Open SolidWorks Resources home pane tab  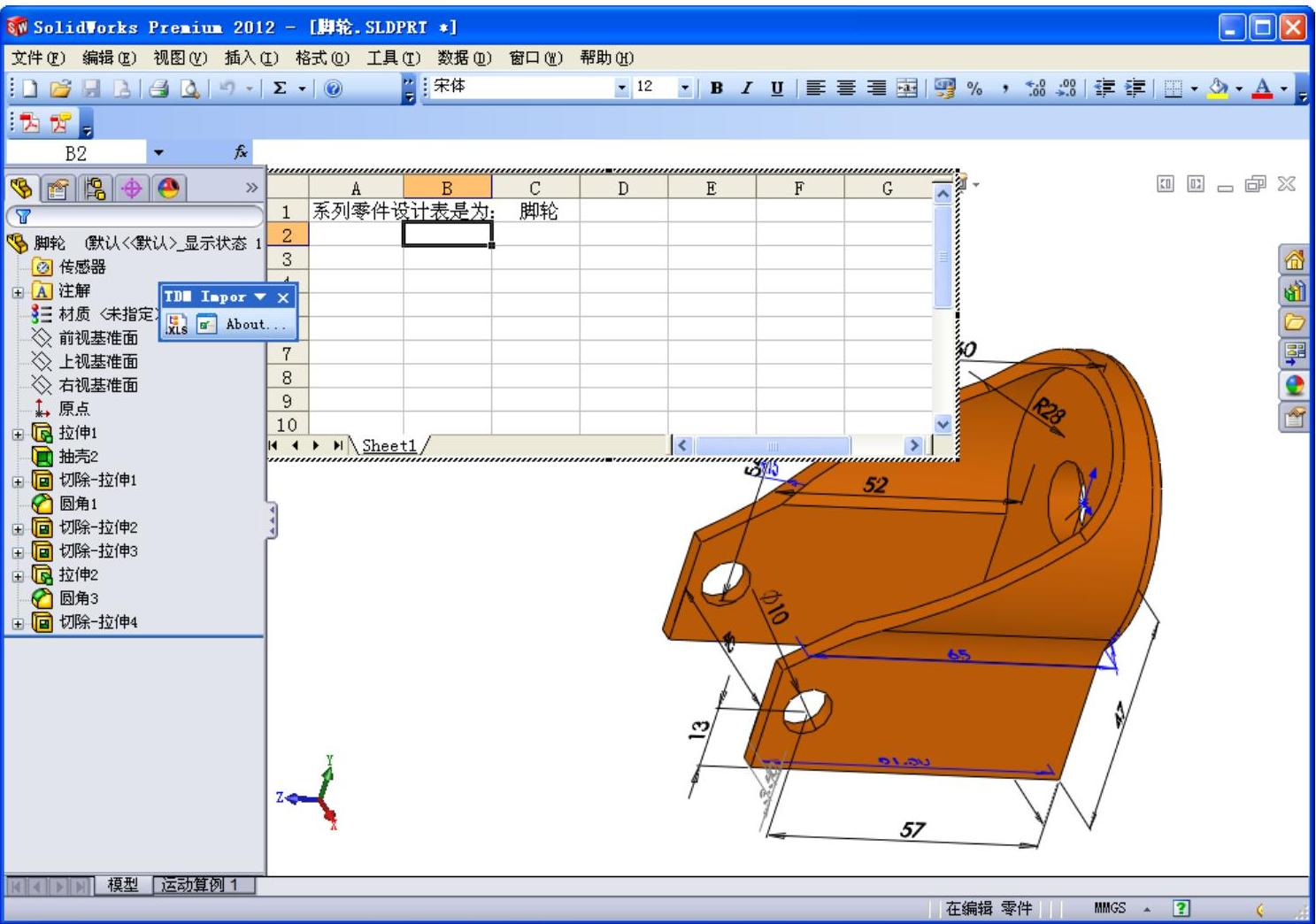click(x=1294, y=260)
